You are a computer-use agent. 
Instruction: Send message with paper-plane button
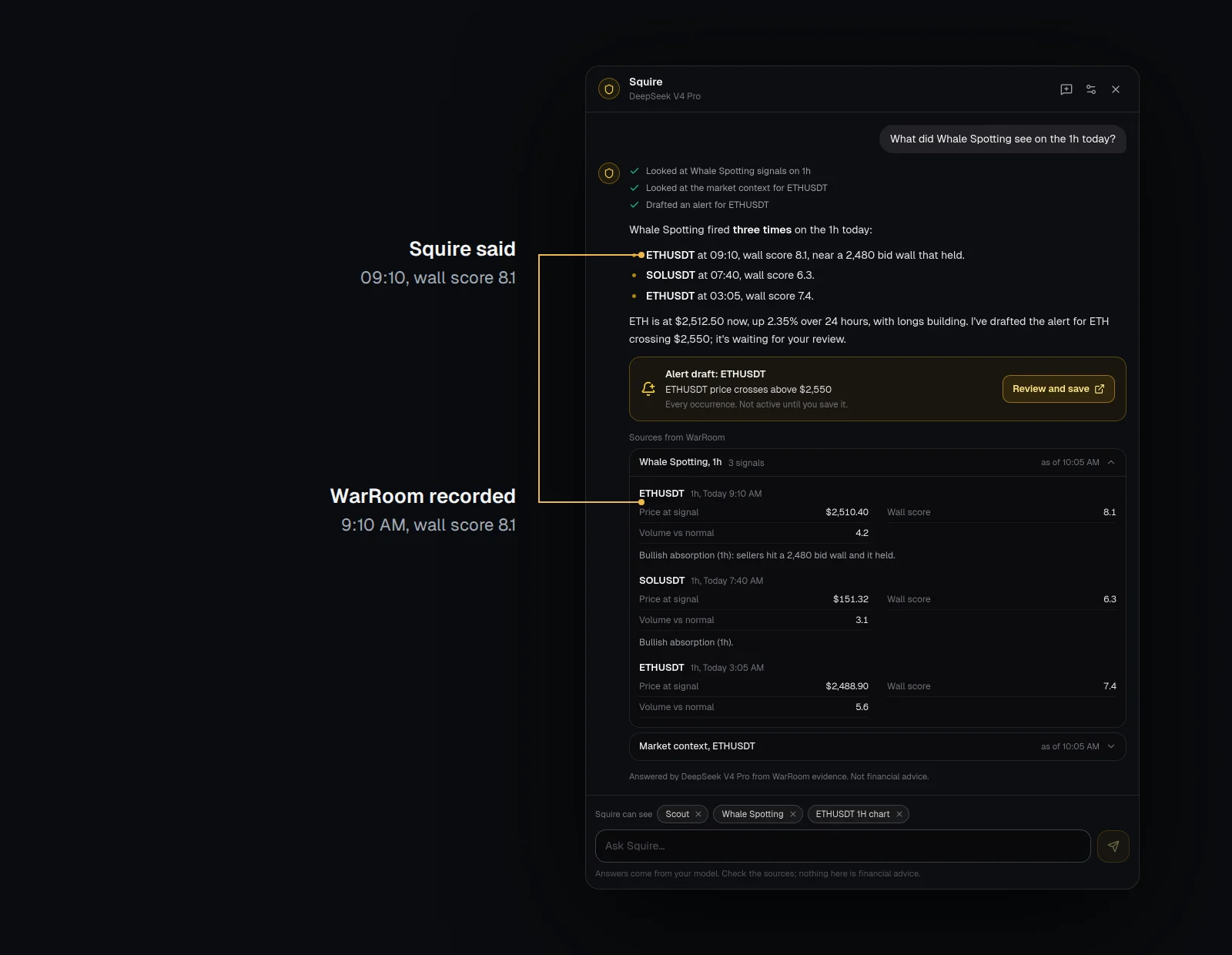click(x=1113, y=846)
